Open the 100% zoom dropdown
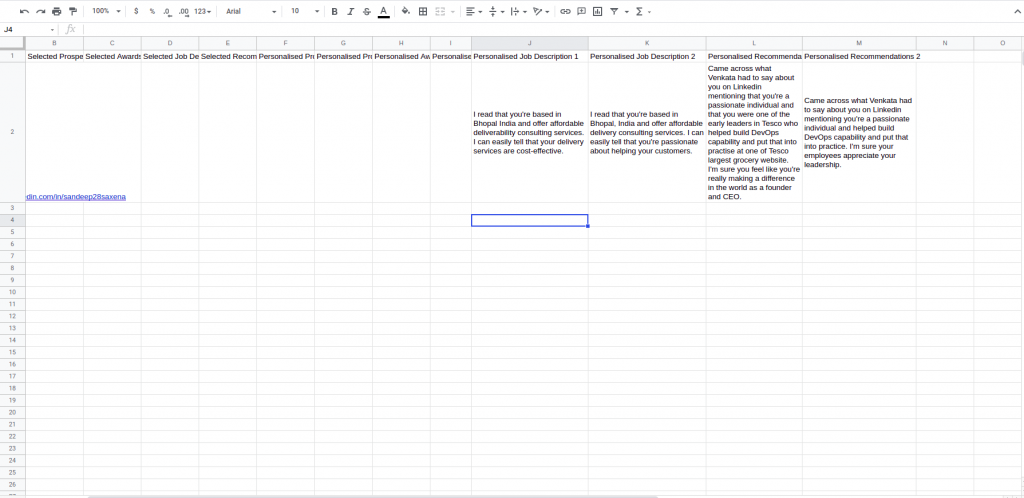Viewport: 1024px width, 498px height. 106,11
